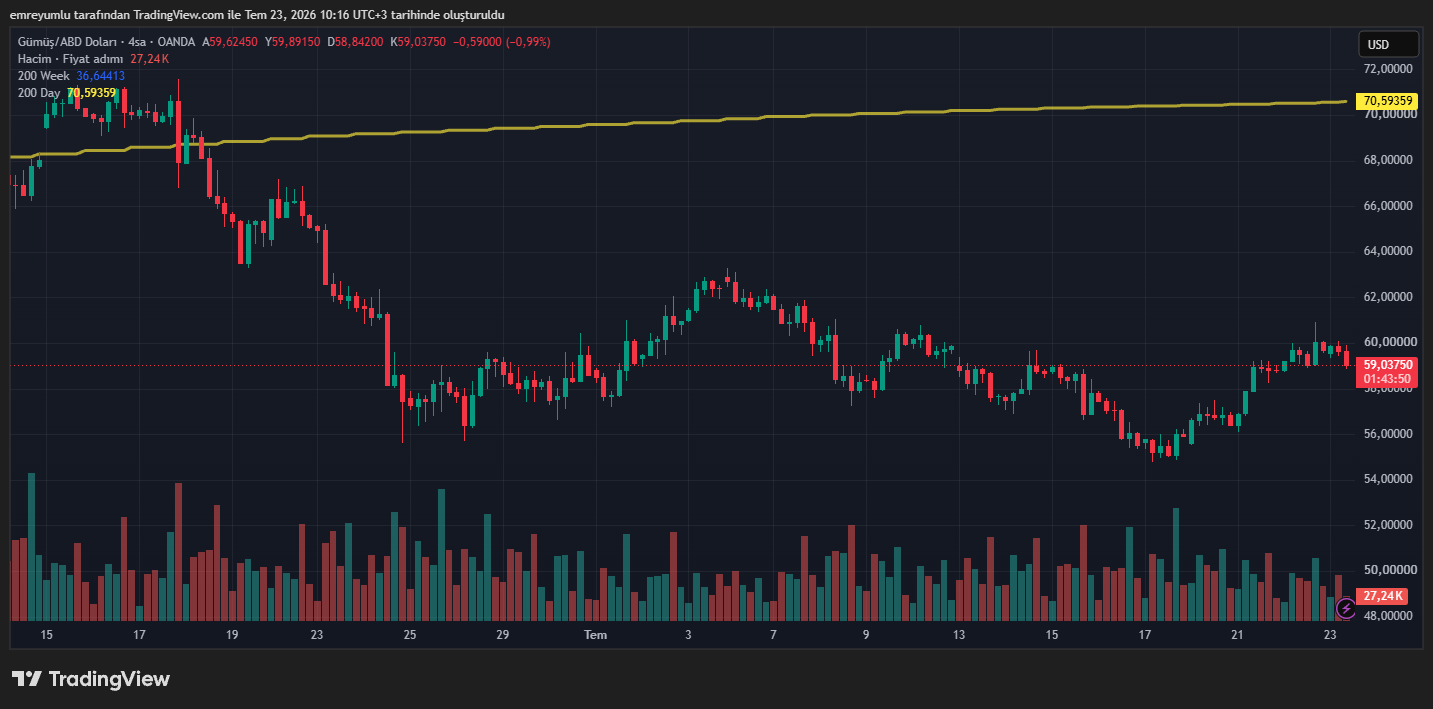1433x709 pixels.
Task: Click the 72,00000 price scale label
Action: point(1387,69)
